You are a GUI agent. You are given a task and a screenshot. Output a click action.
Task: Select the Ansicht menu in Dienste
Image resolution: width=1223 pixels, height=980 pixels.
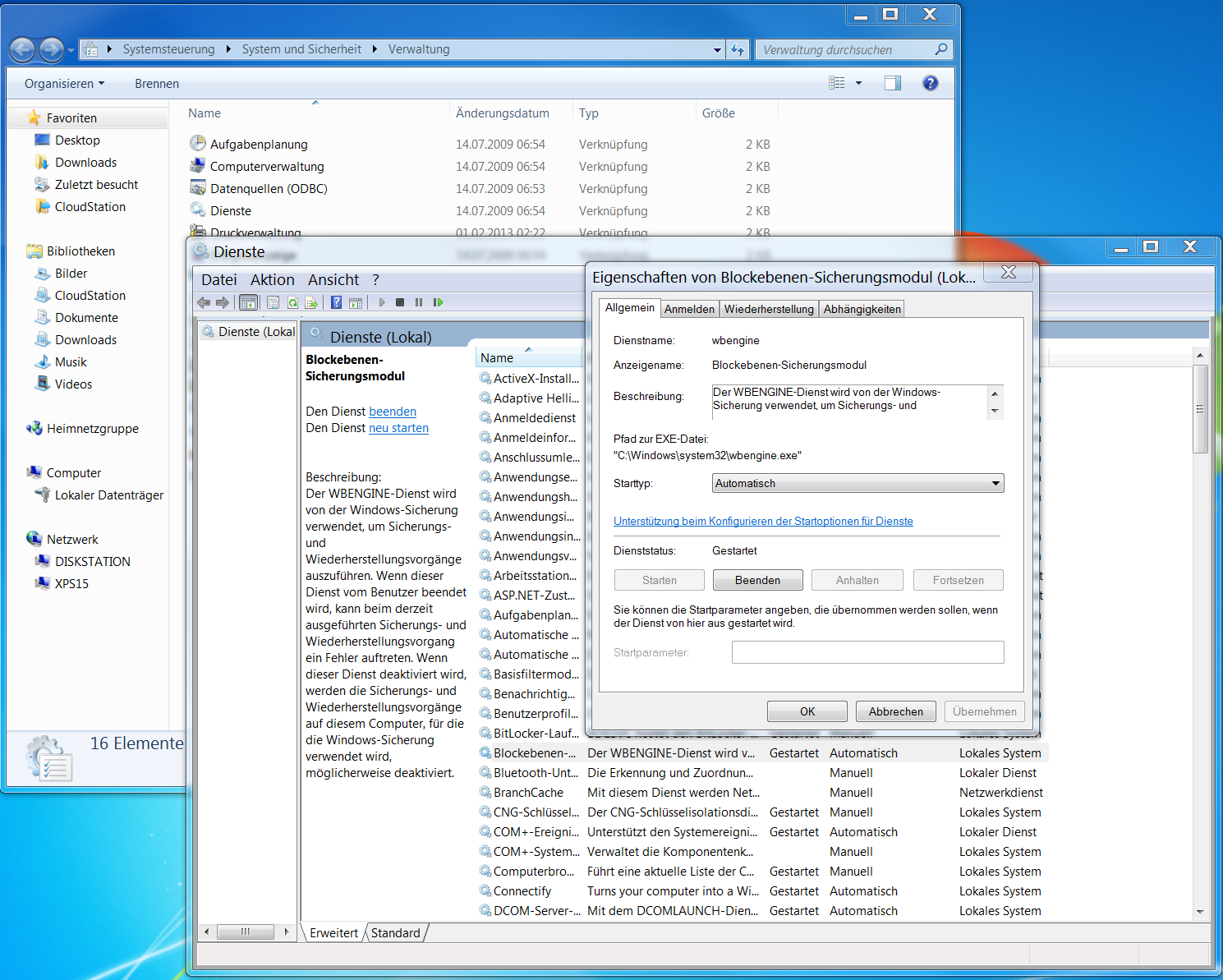click(x=333, y=279)
